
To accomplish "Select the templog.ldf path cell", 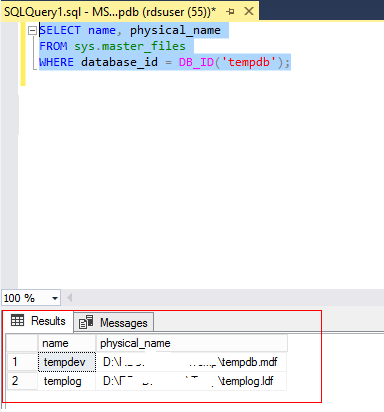I will (191, 381).
